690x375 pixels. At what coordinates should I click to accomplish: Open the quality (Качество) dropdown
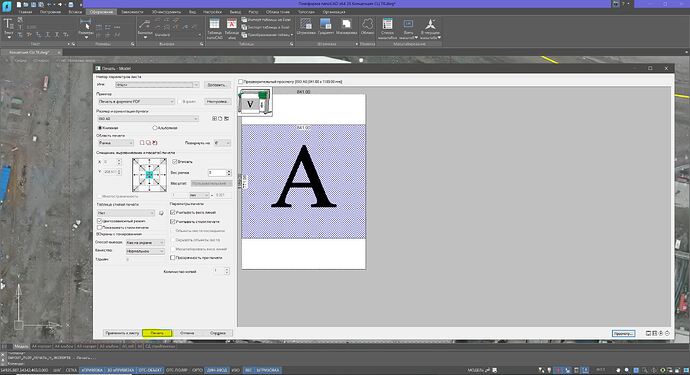145,251
